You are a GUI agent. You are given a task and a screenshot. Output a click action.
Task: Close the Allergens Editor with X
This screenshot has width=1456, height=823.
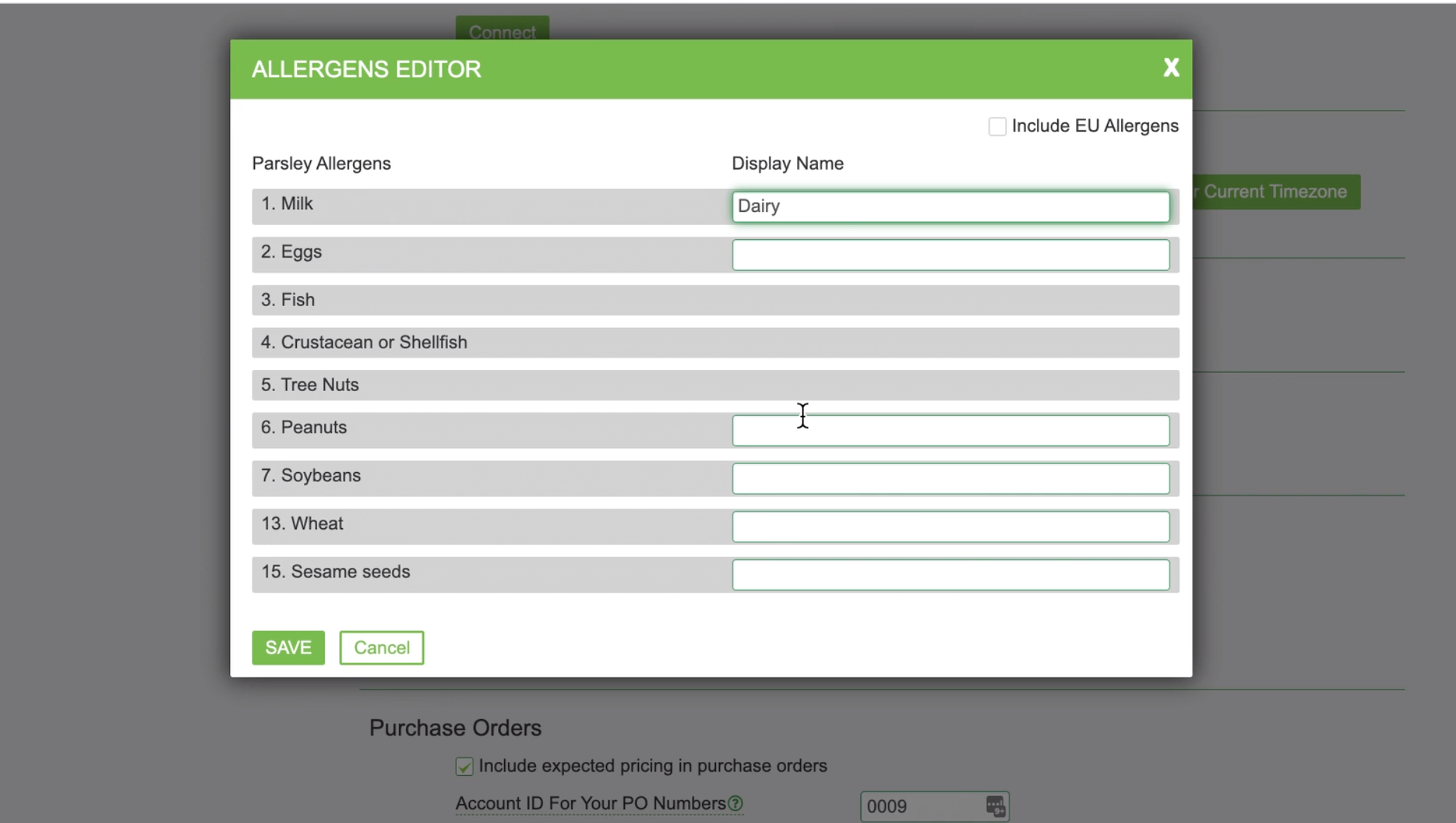(1170, 68)
